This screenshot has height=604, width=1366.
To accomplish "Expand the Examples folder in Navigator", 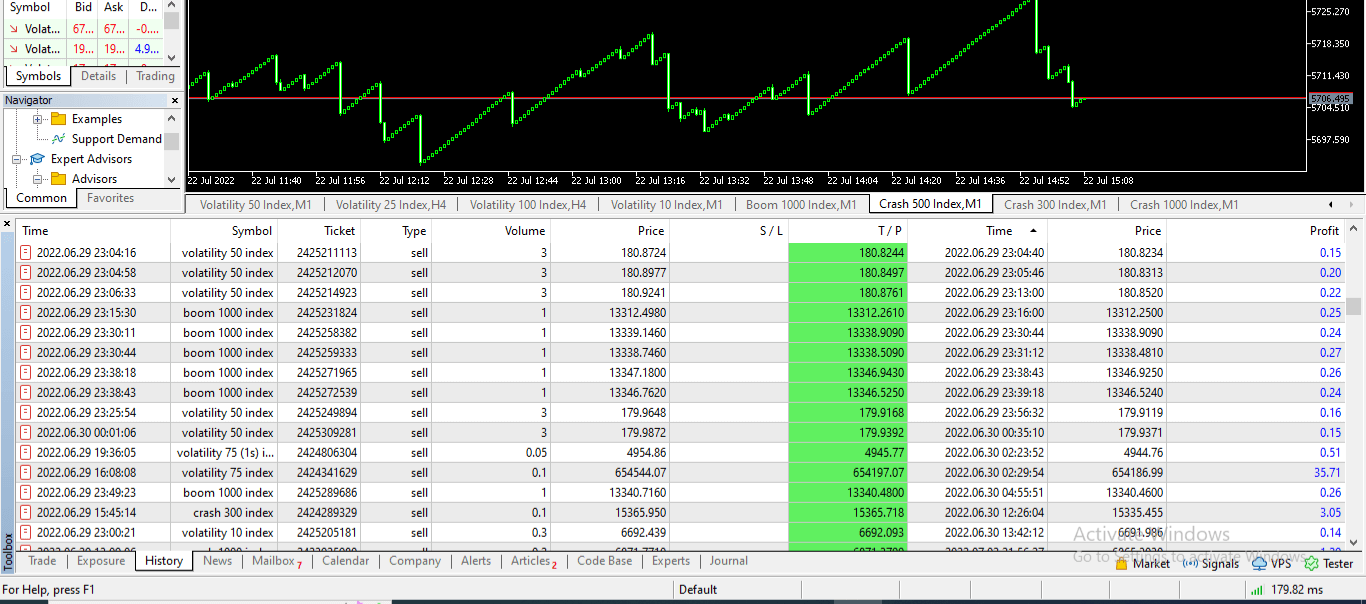I will coord(38,119).
